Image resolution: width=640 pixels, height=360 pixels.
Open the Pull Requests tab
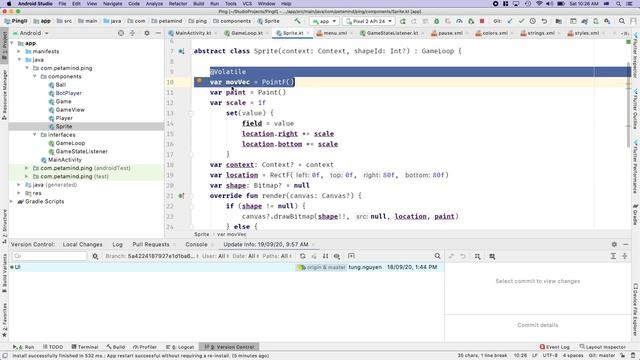tap(151, 244)
